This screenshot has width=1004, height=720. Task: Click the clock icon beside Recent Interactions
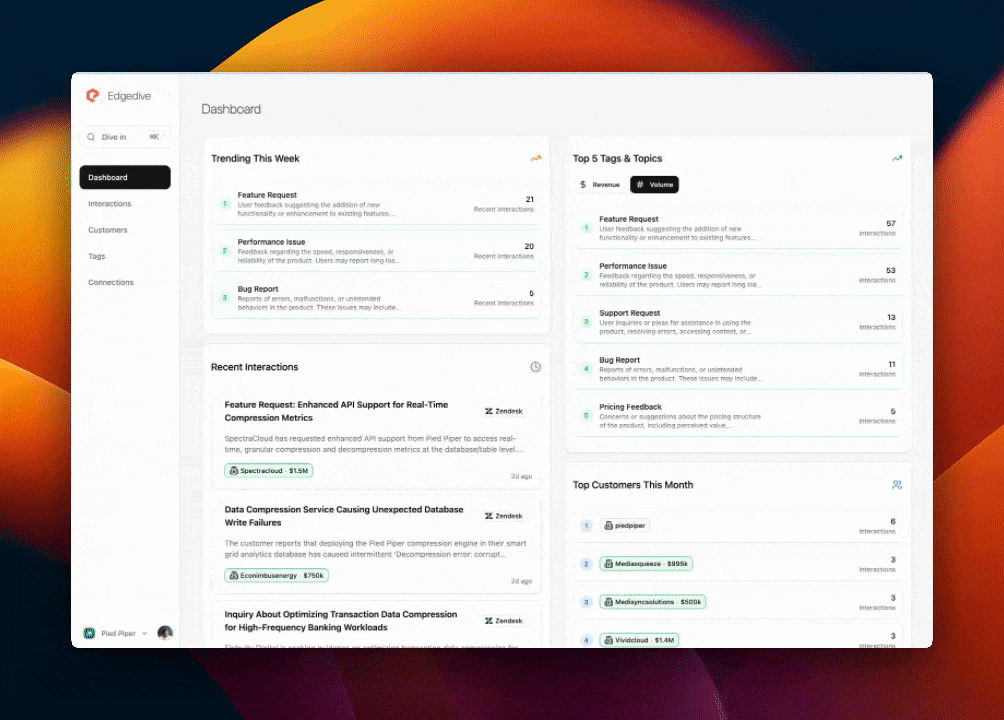point(536,367)
